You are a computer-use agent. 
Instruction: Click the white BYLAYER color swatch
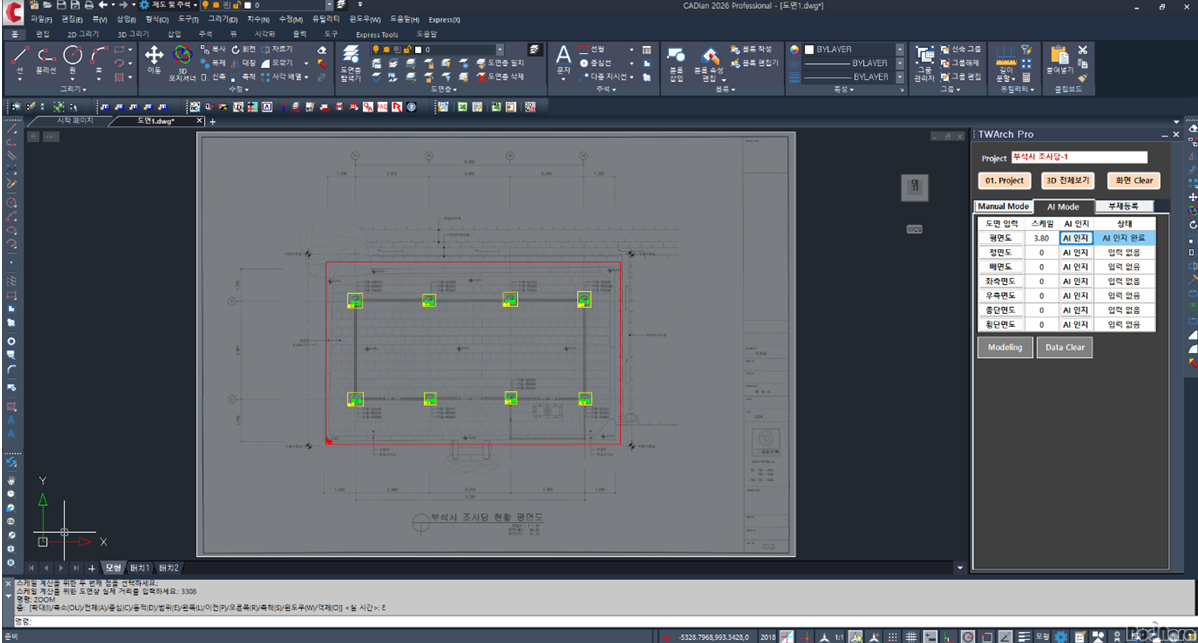pyautogui.click(x=809, y=49)
